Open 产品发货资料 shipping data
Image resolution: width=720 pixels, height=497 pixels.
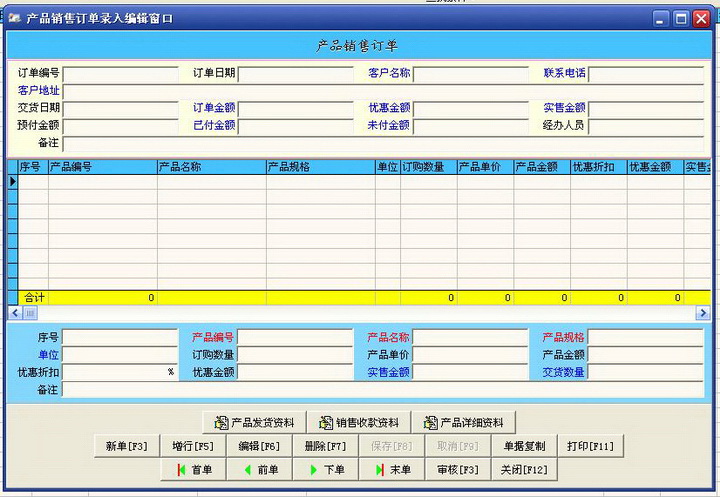click(x=254, y=423)
